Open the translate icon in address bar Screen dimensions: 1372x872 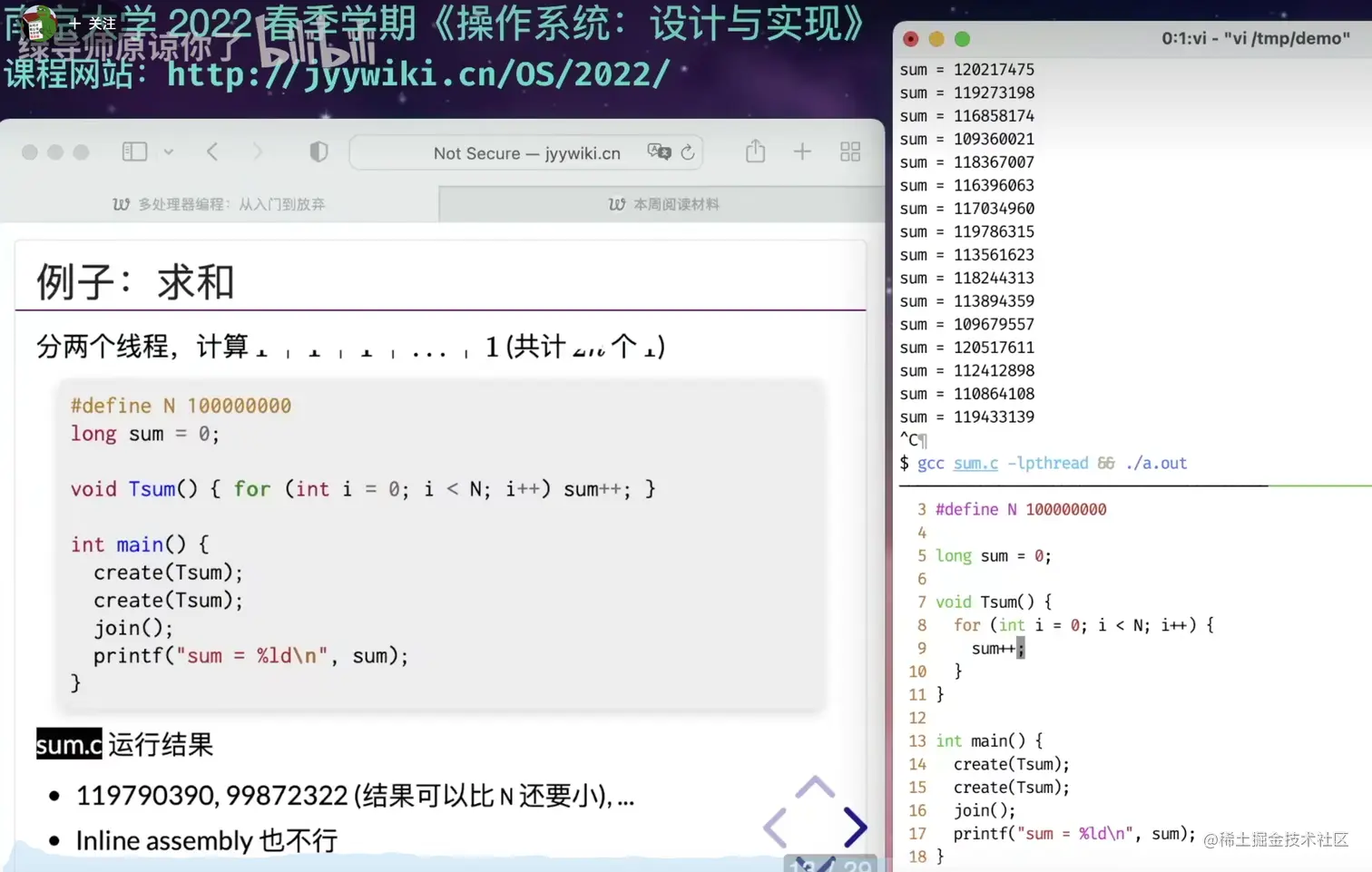[659, 152]
